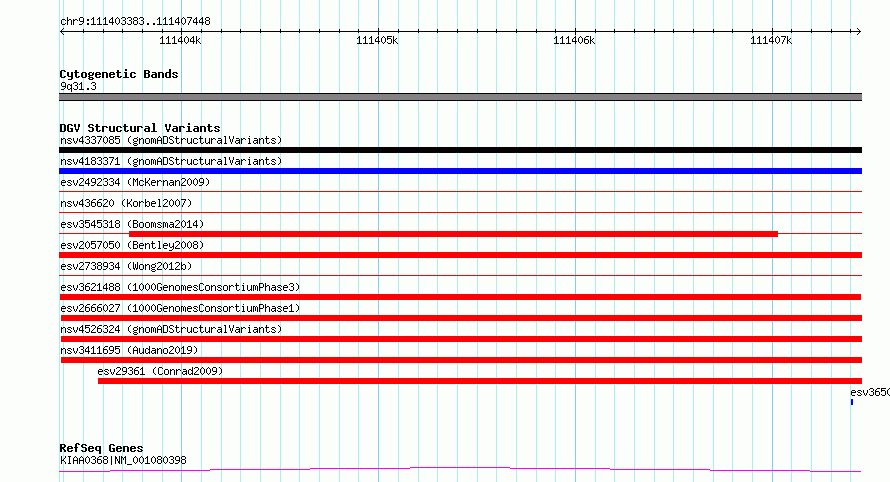Open nsv3411695 (Audano2019) label
Image resolution: width=890 pixels, height=482 pixels.
click(x=129, y=350)
